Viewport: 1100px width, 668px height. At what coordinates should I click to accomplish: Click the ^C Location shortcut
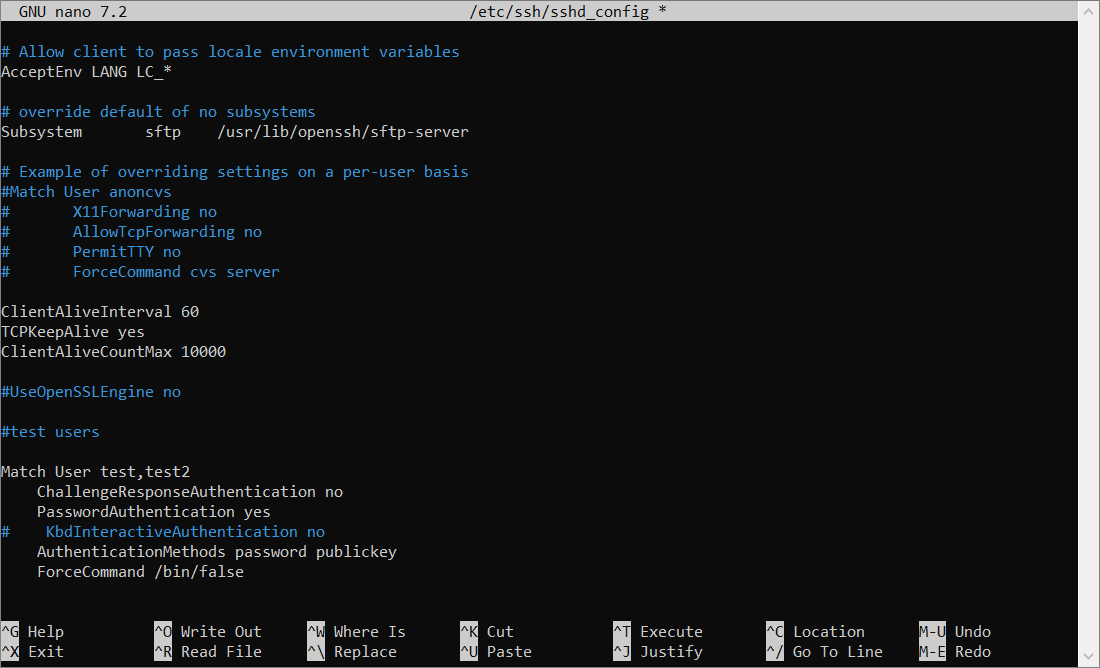(x=815, y=632)
